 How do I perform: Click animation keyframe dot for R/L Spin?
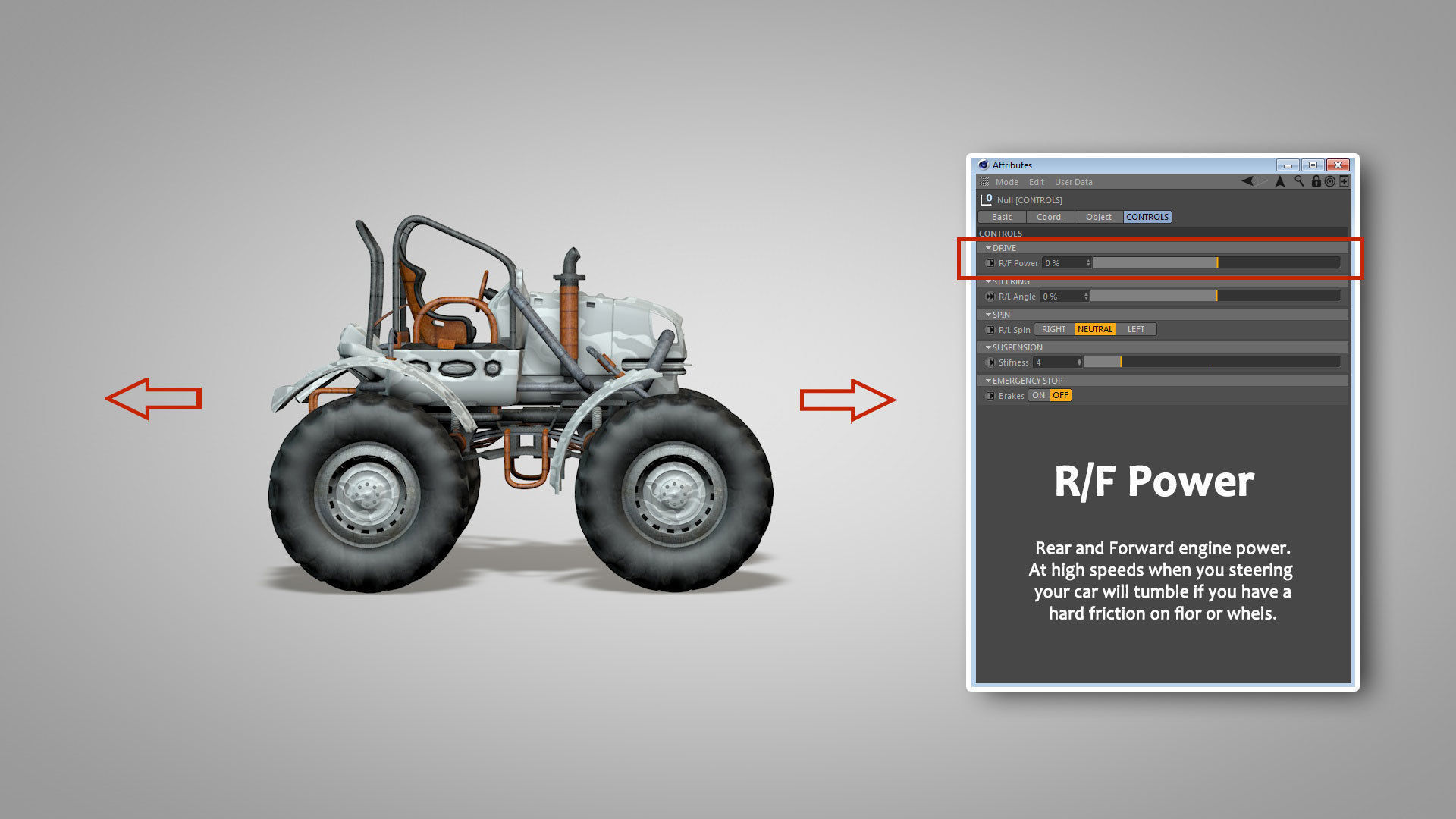tap(990, 330)
